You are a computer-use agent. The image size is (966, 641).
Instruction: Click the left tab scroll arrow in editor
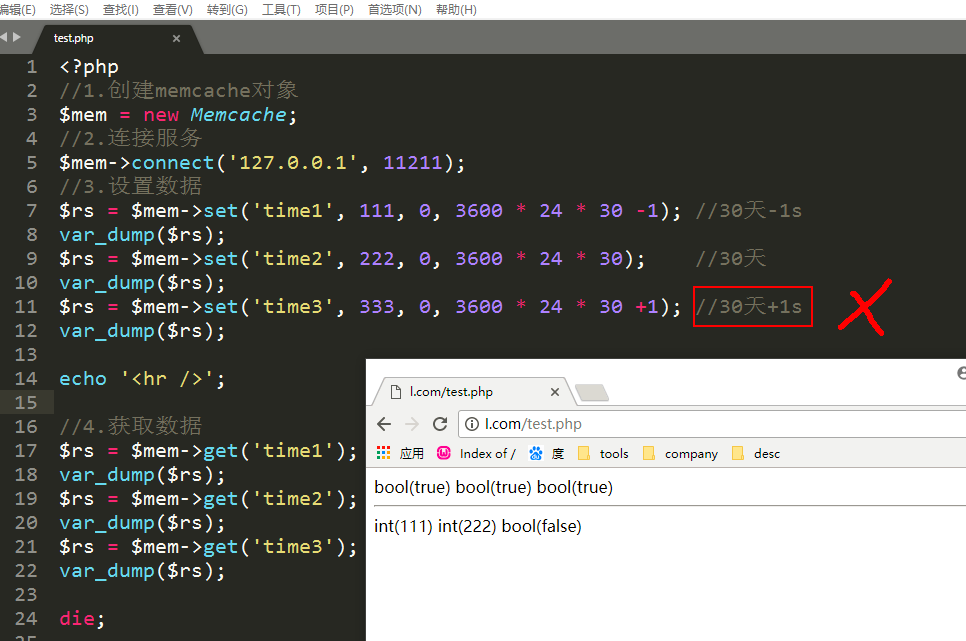click(x=4, y=37)
